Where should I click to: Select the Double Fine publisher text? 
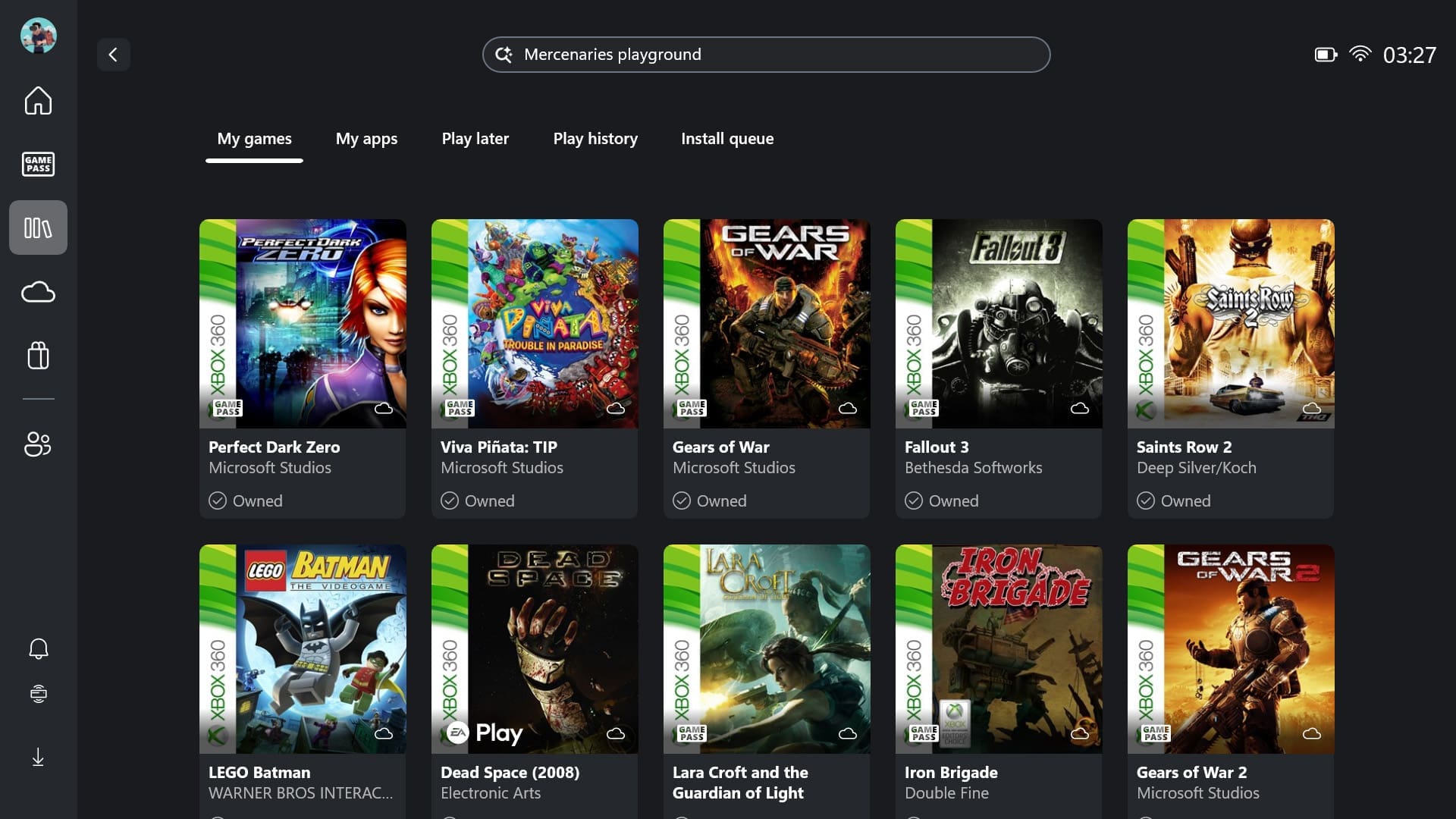[946, 793]
